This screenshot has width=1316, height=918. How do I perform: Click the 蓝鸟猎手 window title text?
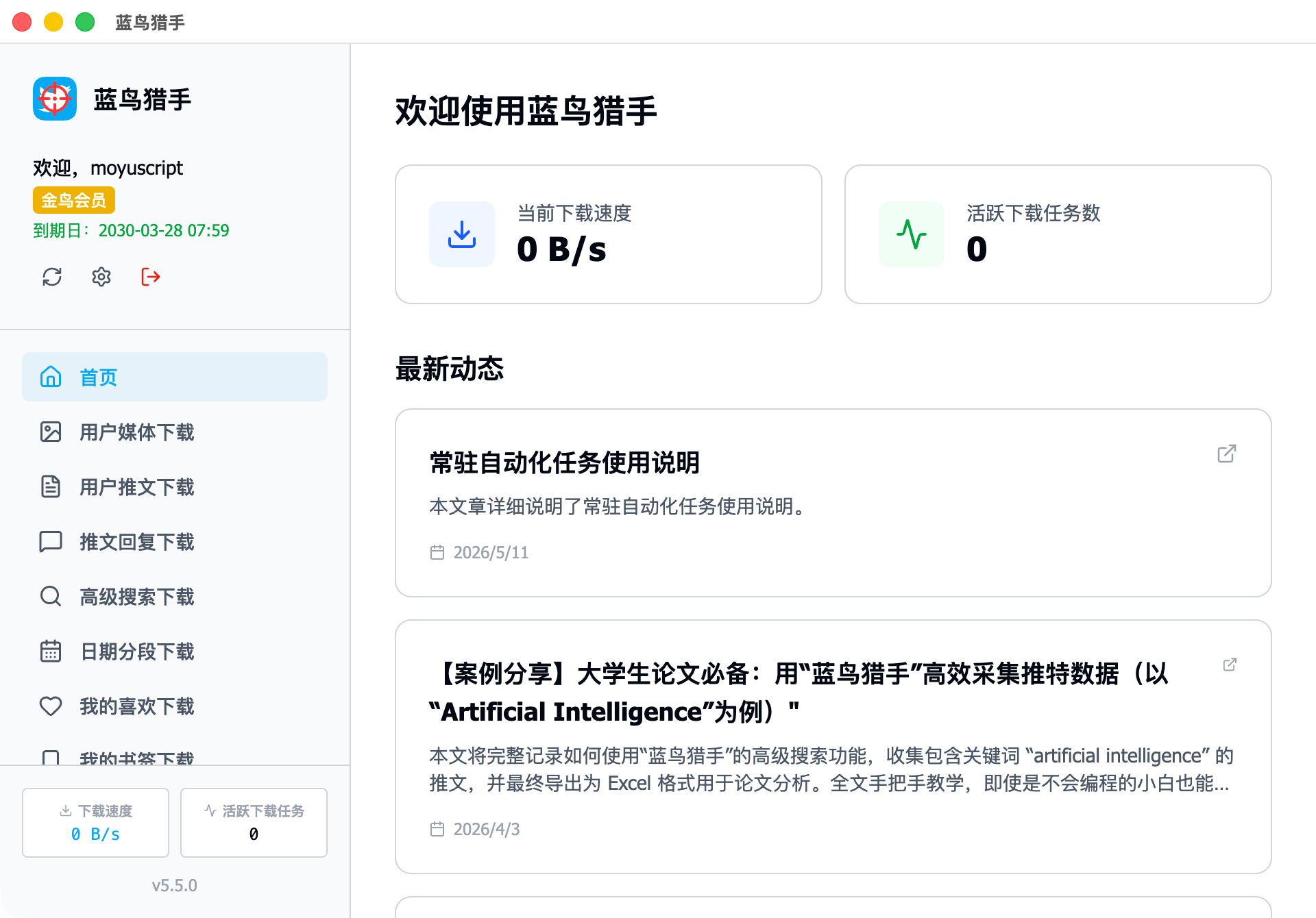click(x=150, y=23)
